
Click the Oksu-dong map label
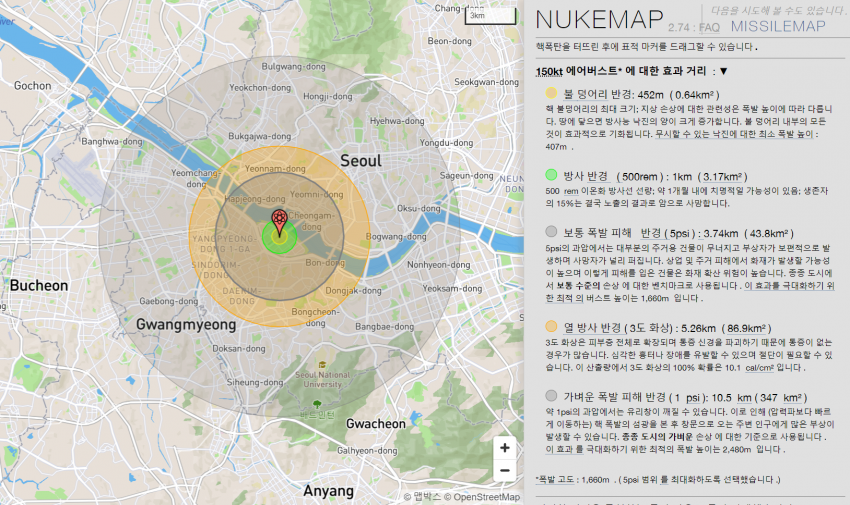point(419,209)
